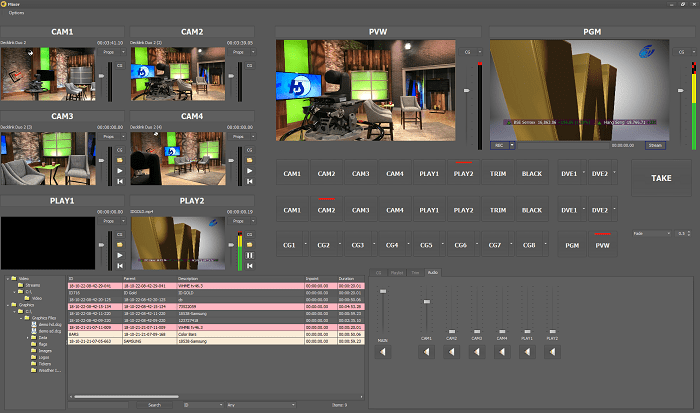The image size is (700, 413).
Task: Open the folder icon in CAM3 panel
Action: point(120,160)
